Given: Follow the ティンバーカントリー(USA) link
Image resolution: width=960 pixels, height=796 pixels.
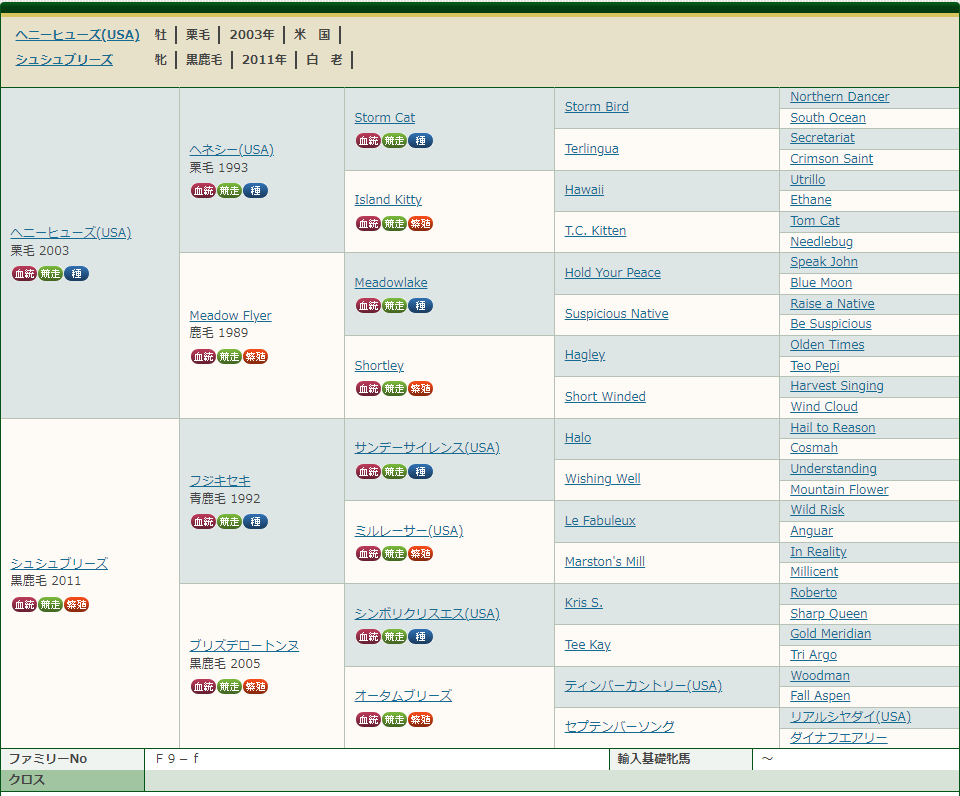Looking at the screenshot, I should [x=643, y=686].
